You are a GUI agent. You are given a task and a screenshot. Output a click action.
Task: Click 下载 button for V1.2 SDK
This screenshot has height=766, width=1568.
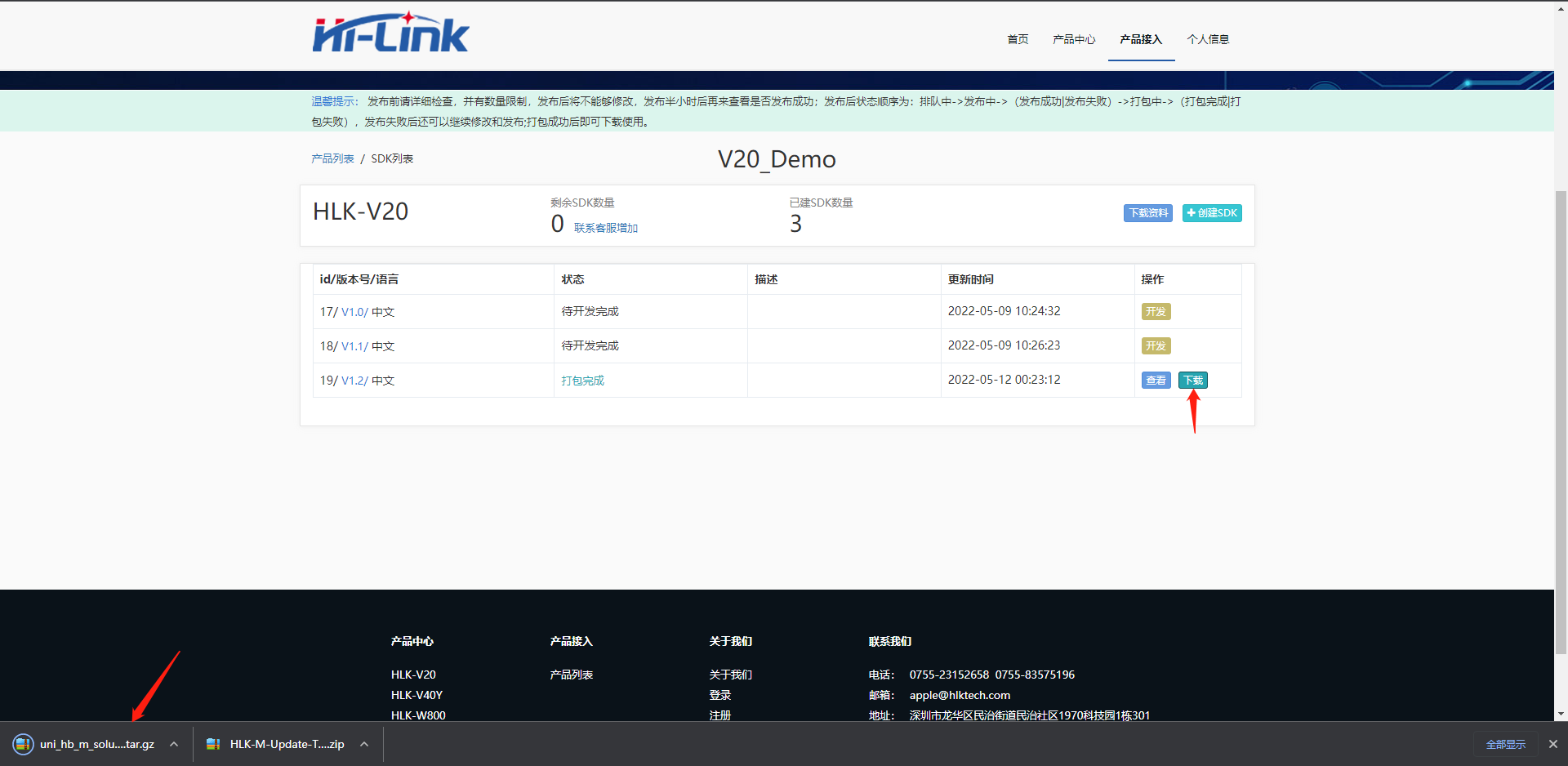tap(1193, 381)
